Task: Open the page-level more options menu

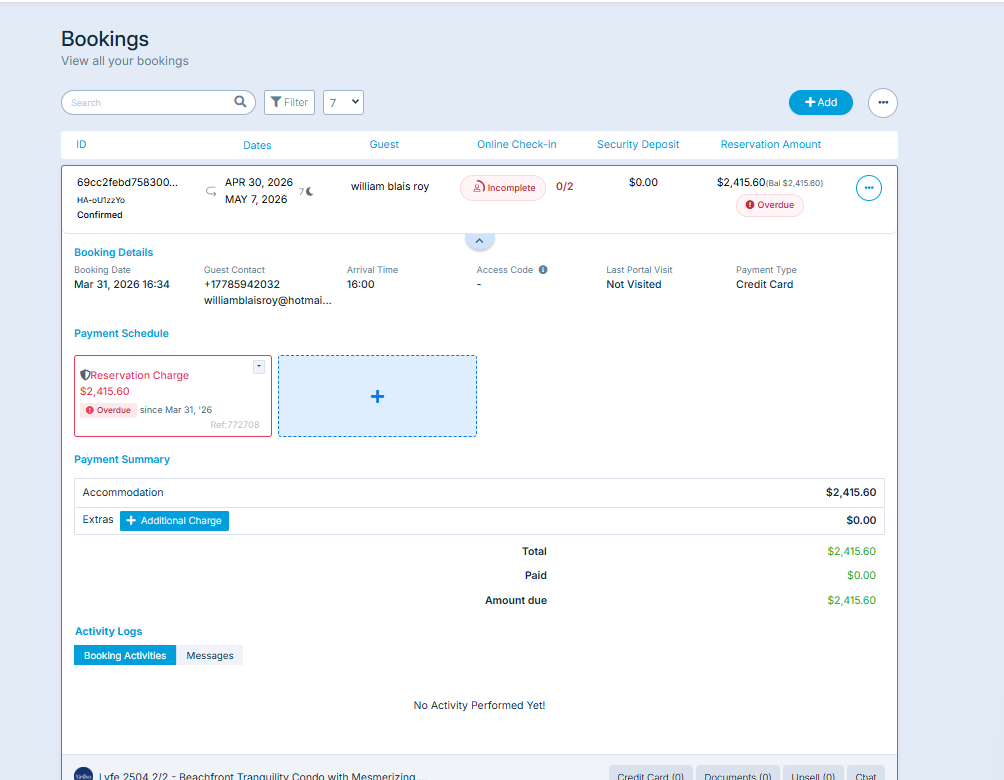Action: click(882, 103)
